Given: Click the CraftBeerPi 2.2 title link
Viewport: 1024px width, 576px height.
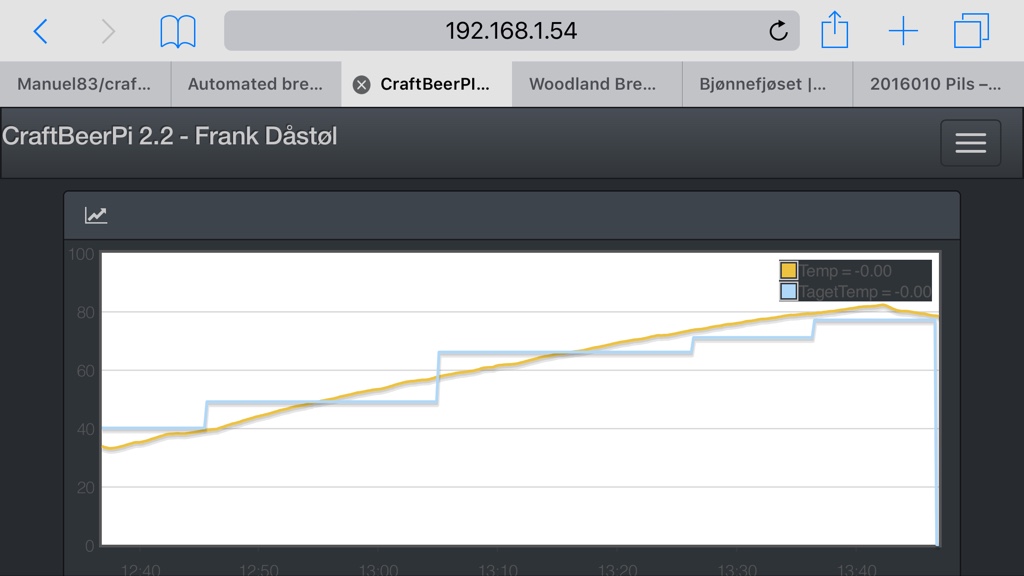Looking at the screenshot, I should click(x=170, y=136).
